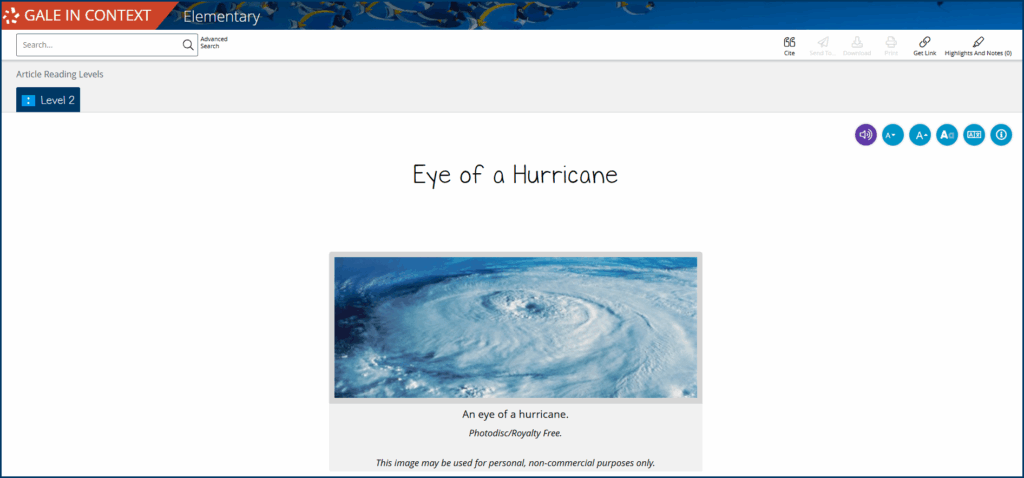
Task: Click the Cite quotation mark icon
Action: tap(789, 43)
